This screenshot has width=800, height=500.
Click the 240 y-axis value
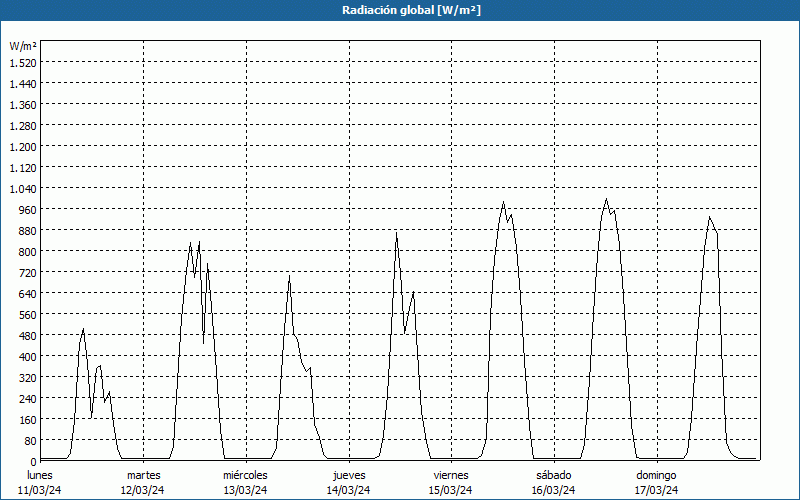pos(29,398)
